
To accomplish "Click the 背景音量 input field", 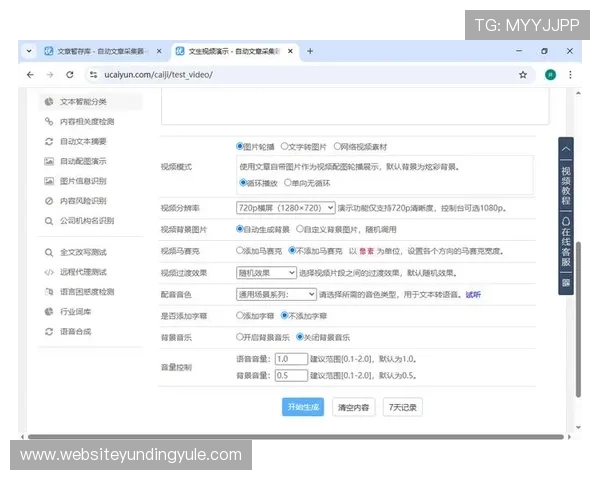I will tap(291, 375).
